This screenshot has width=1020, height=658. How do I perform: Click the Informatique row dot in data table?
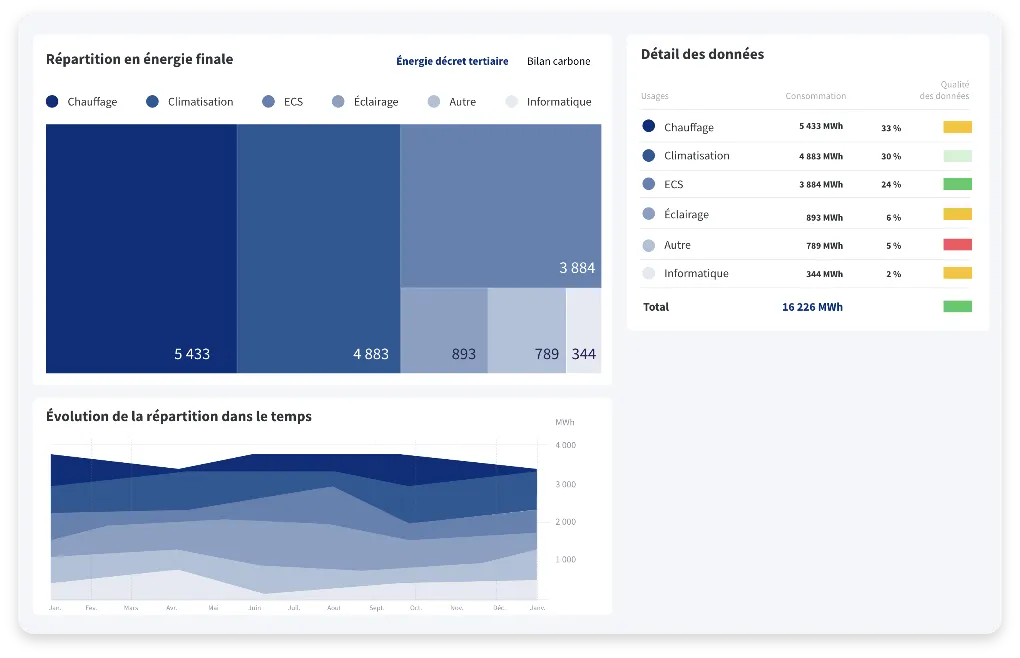click(649, 273)
